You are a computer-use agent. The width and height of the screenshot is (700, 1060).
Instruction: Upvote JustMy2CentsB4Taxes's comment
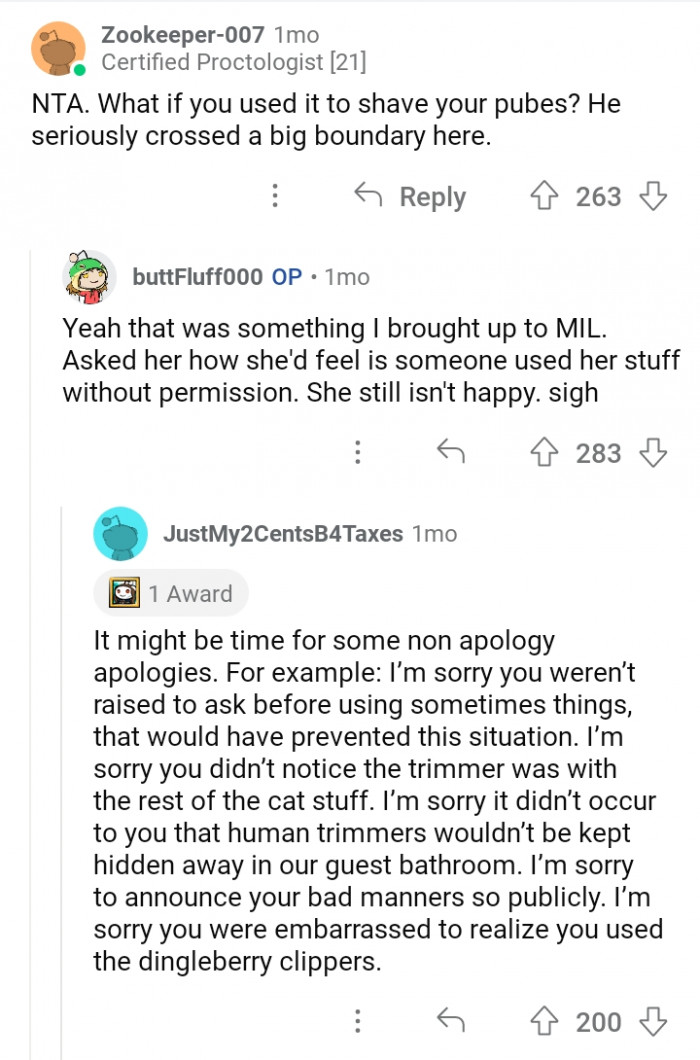(x=546, y=1021)
